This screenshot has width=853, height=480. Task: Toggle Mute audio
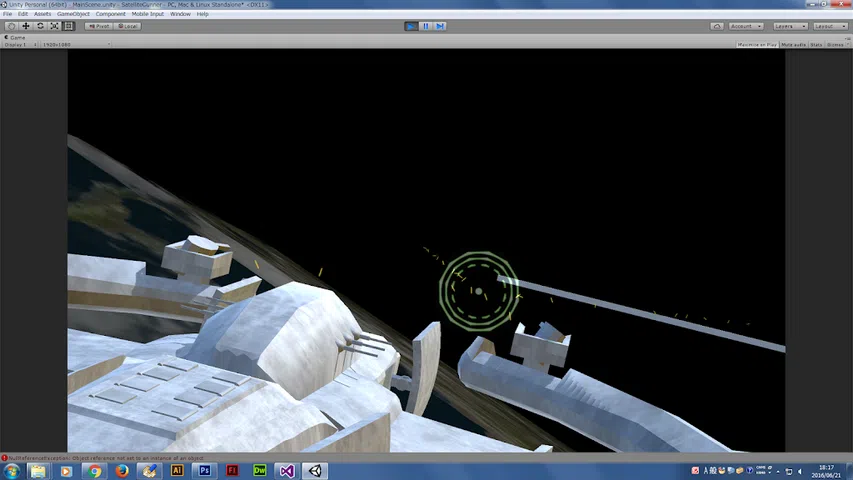pos(794,45)
